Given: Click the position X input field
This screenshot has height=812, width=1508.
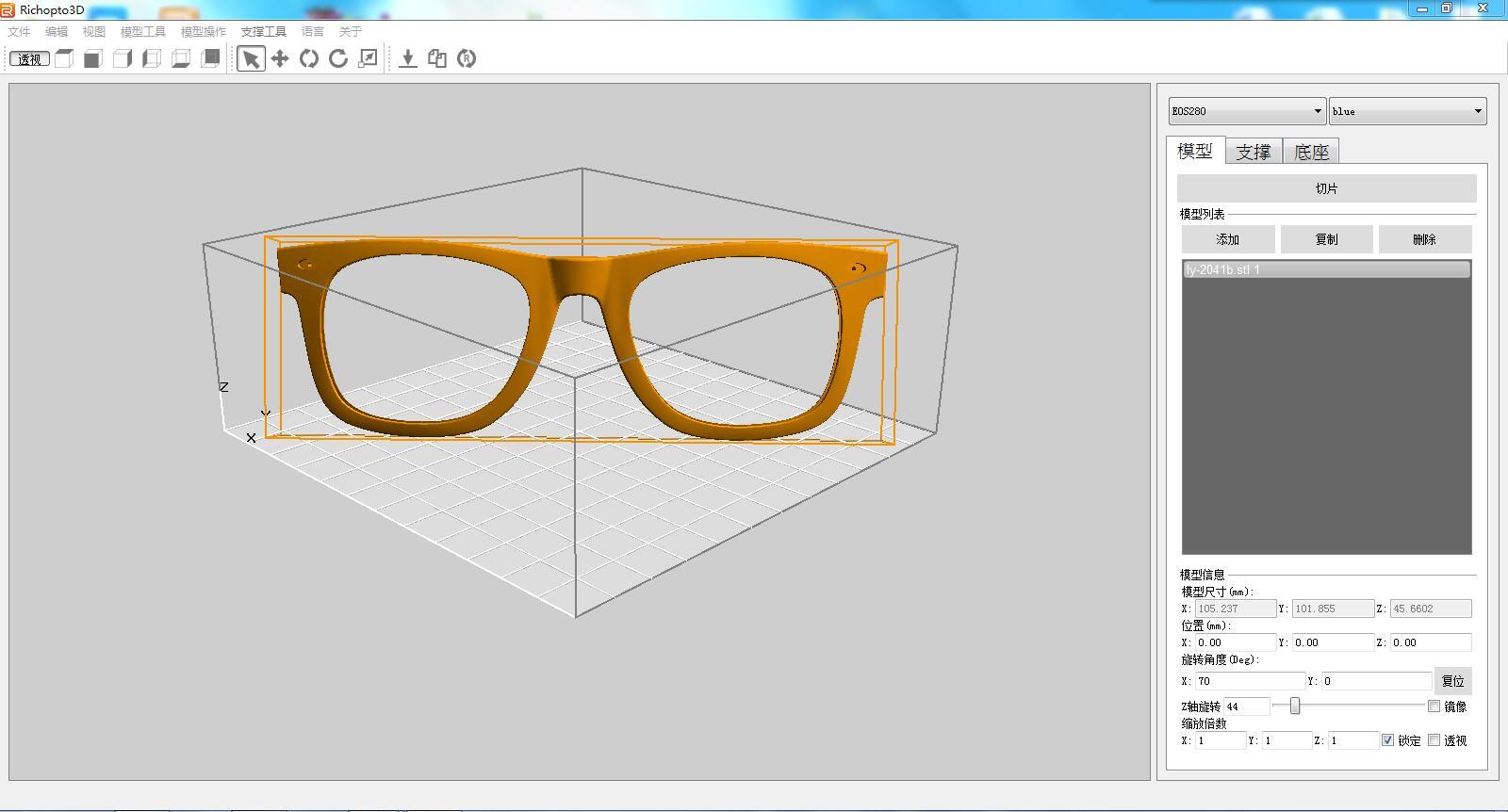Looking at the screenshot, I should click(1235, 642).
